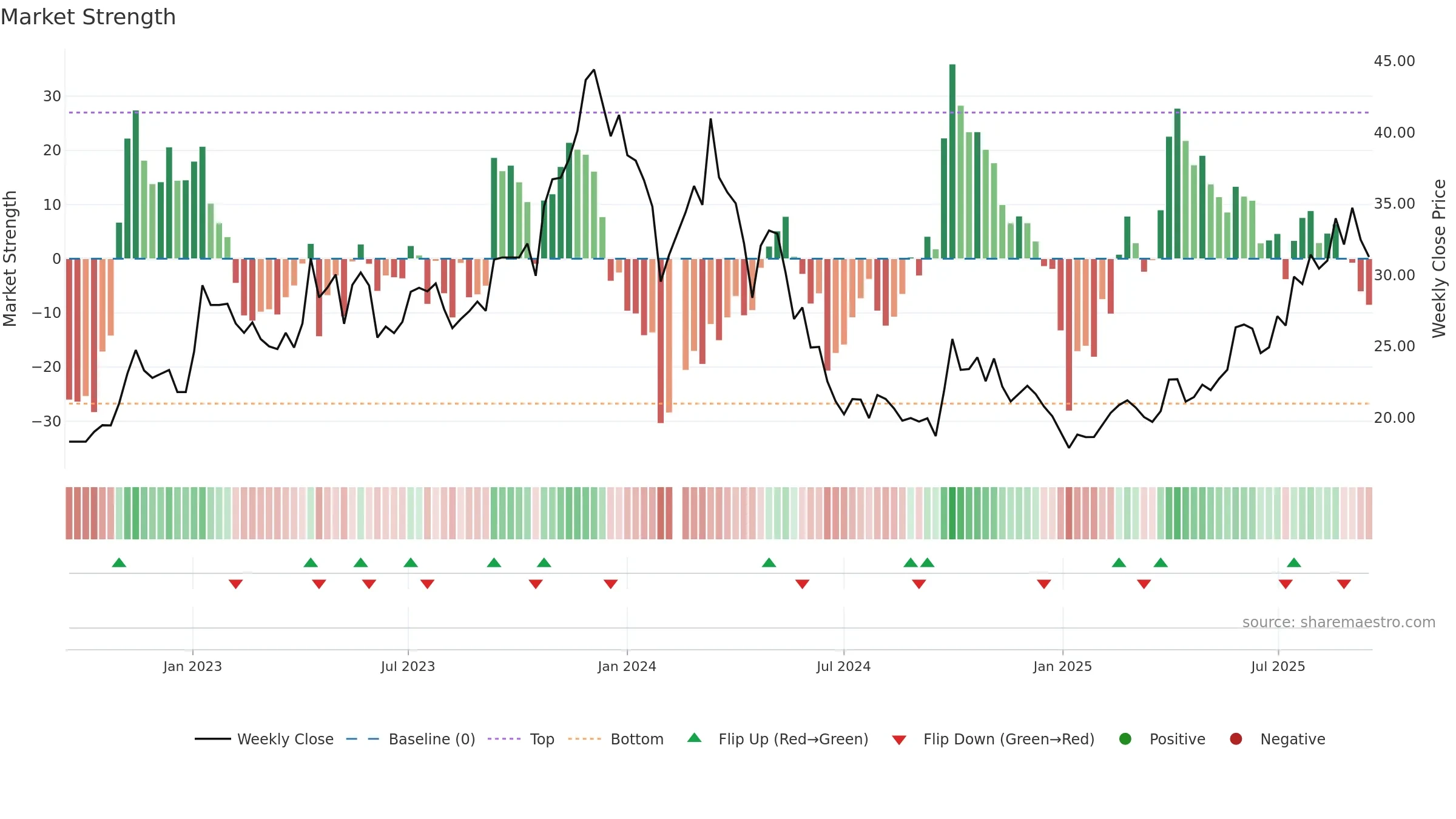Click the −30 left axis label
The width and height of the screenshot is (1456, 819).
(47, 421)
